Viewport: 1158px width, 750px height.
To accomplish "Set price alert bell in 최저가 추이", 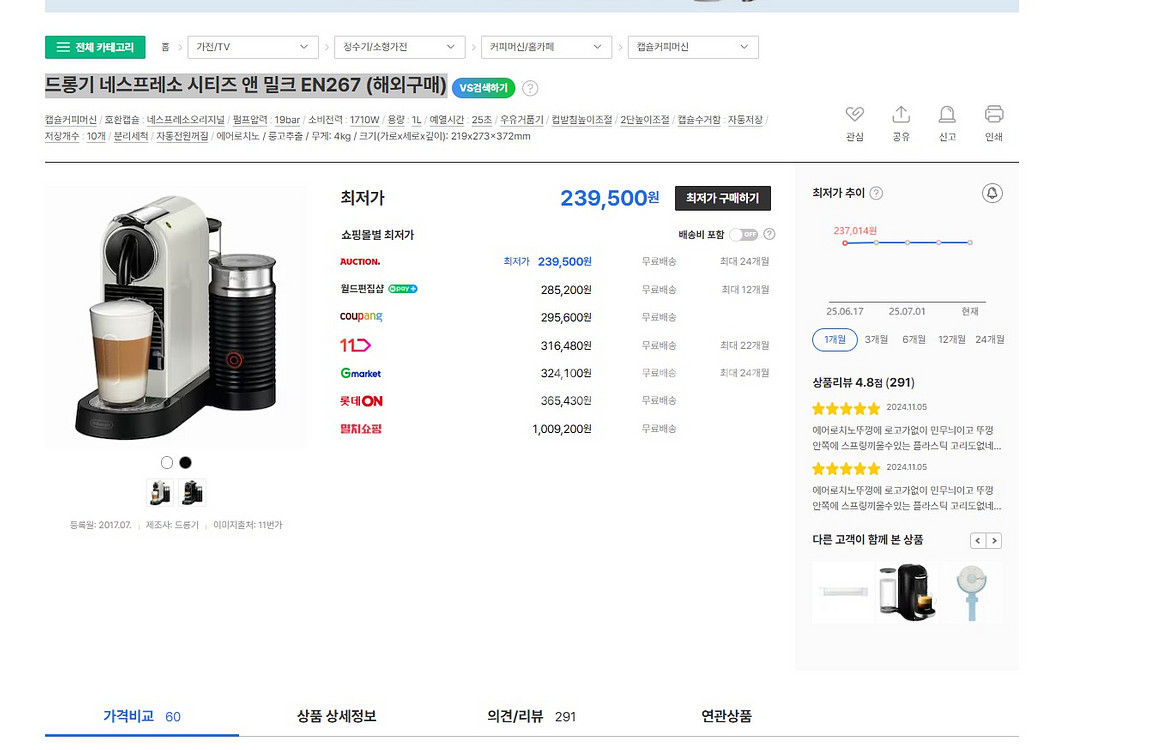I will tap(993, 193).
